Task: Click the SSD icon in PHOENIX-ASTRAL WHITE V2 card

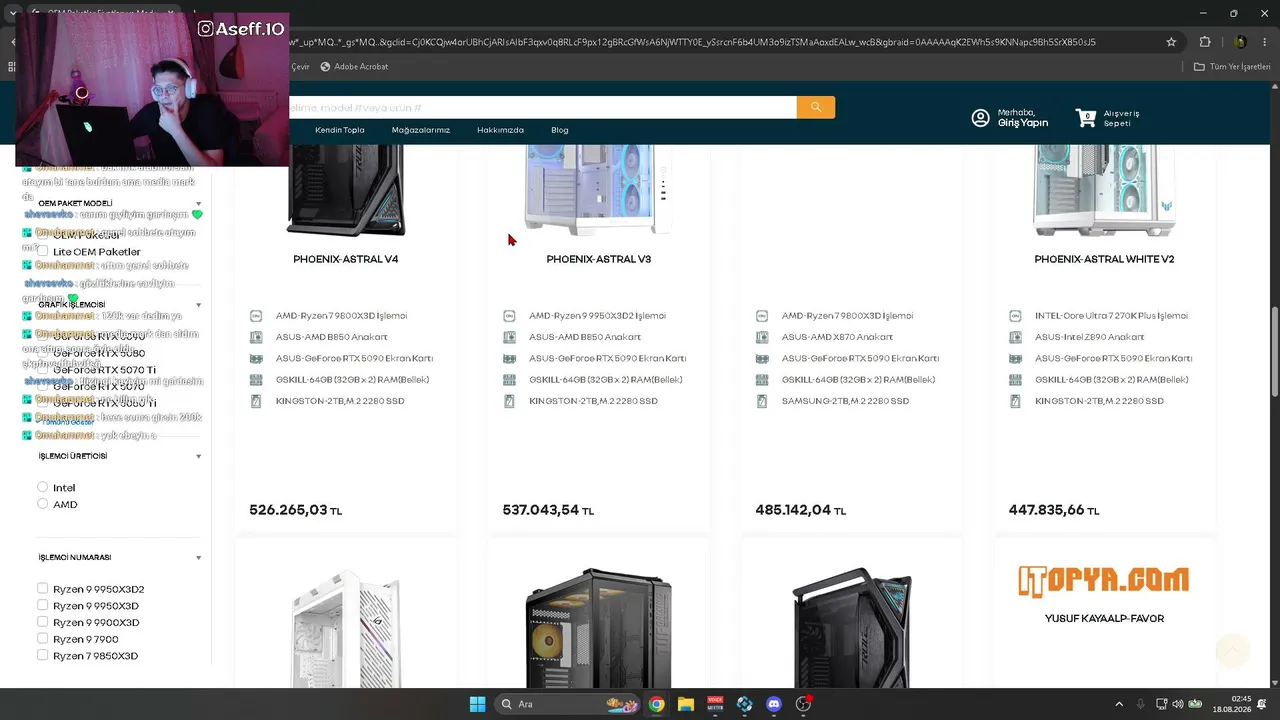Action: pos(1015,401)
